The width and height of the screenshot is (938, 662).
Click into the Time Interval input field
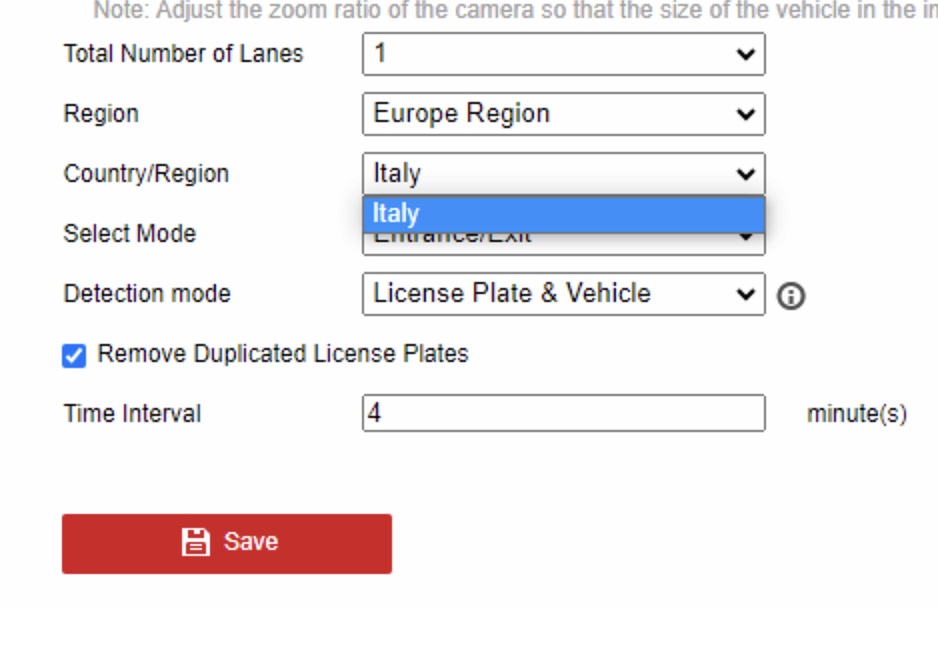[563, 413]
